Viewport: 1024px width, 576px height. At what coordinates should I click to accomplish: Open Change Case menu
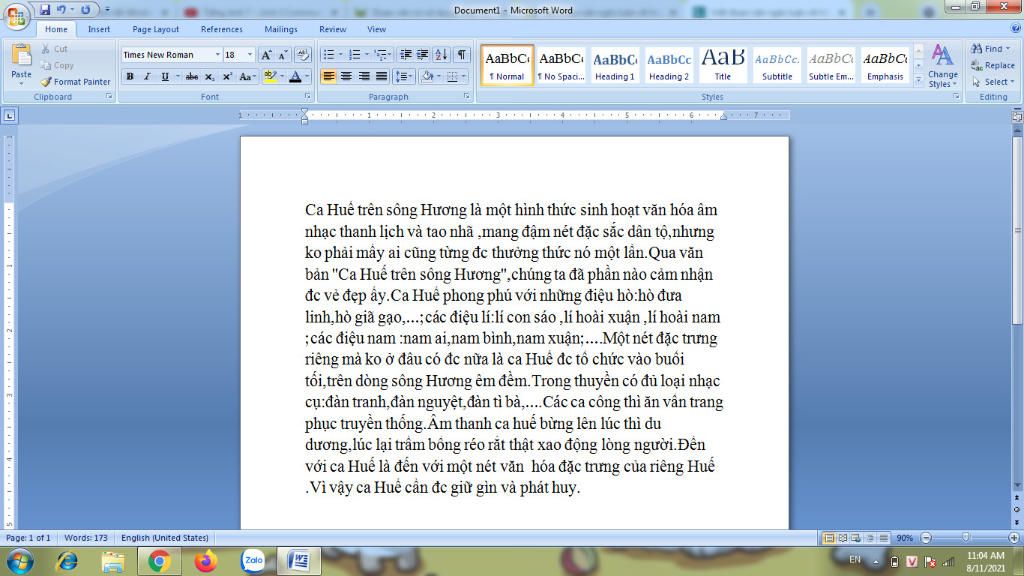247,76
